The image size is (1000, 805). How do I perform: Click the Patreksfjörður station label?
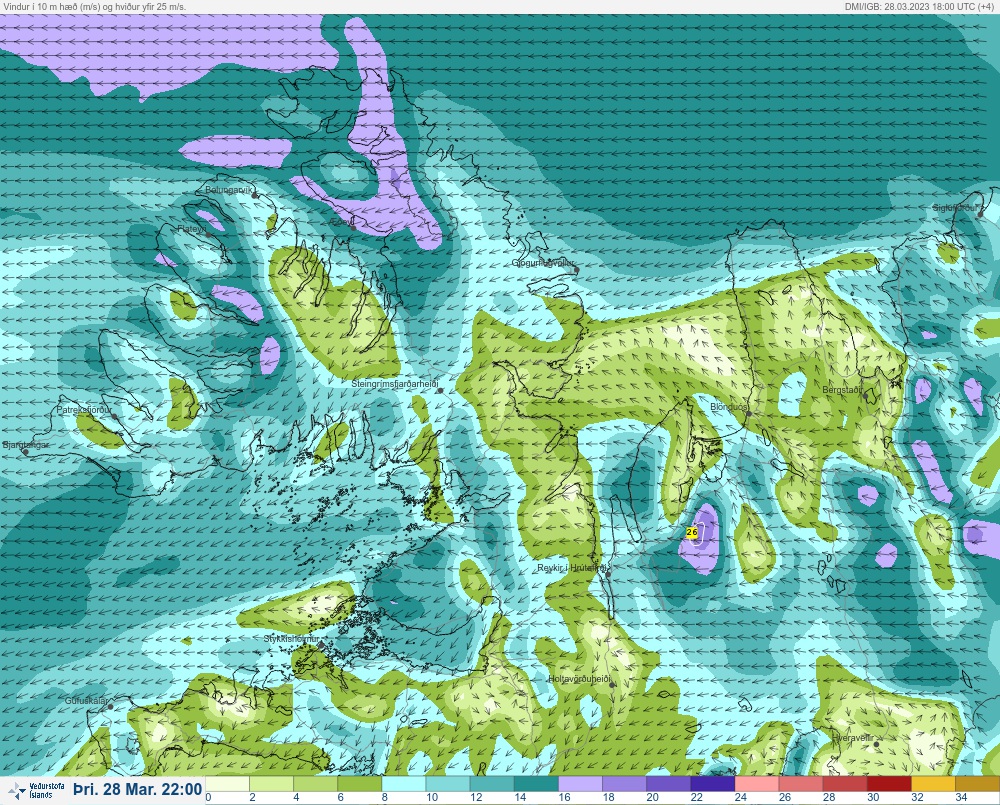click(84, 410)
